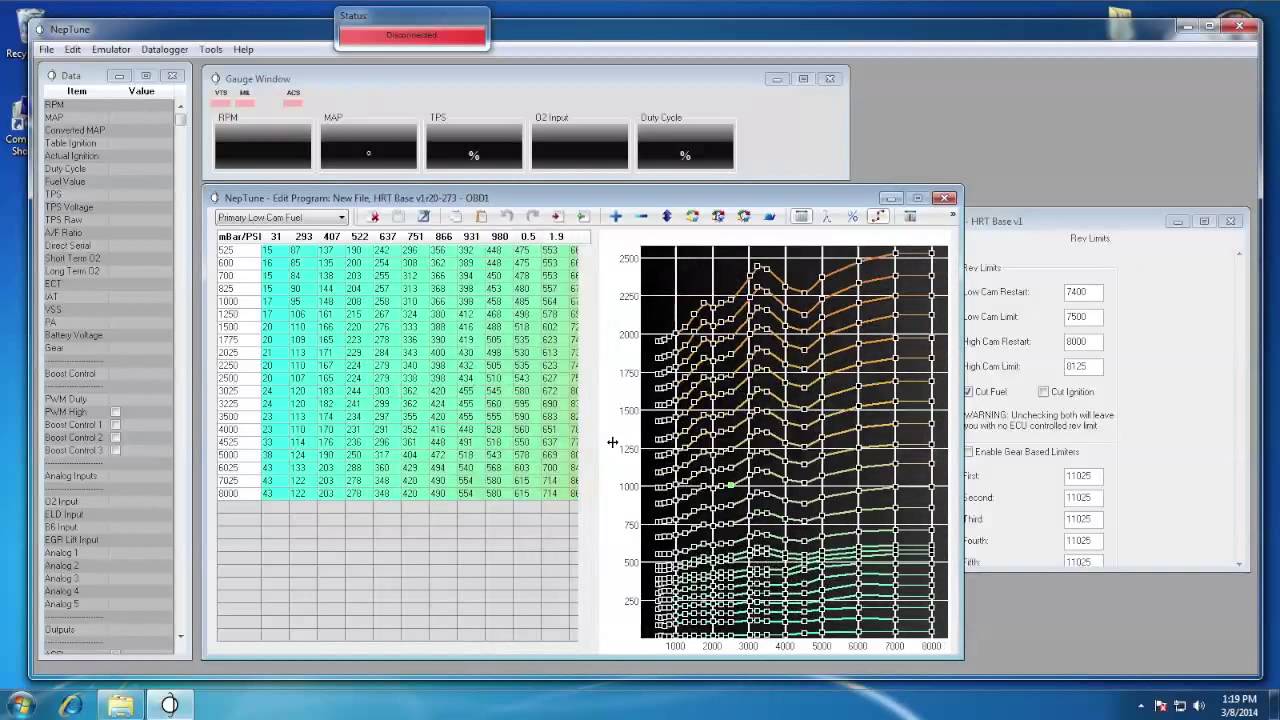1280x720 pixels.
Task: Click the Low Cam Restart field 7400
Action: [x=1084, y=292]
